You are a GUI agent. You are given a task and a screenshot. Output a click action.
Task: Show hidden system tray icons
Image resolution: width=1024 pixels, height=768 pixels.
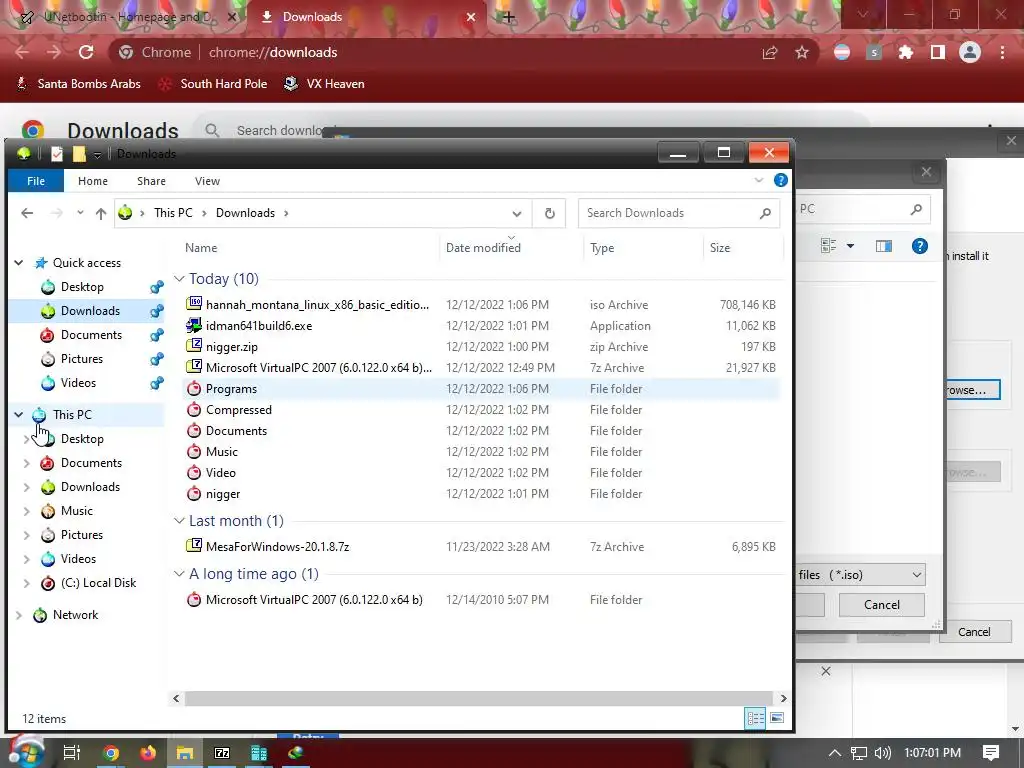click(835, 753)
